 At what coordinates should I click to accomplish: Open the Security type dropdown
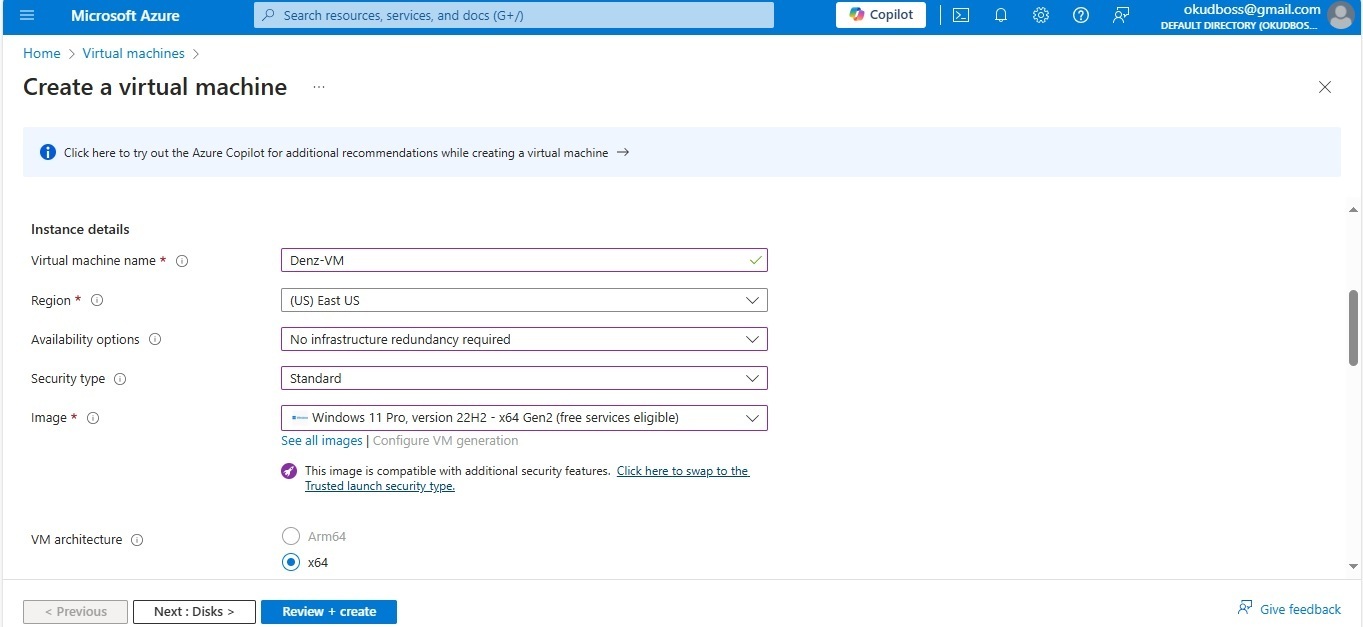(x=524, y=379)
